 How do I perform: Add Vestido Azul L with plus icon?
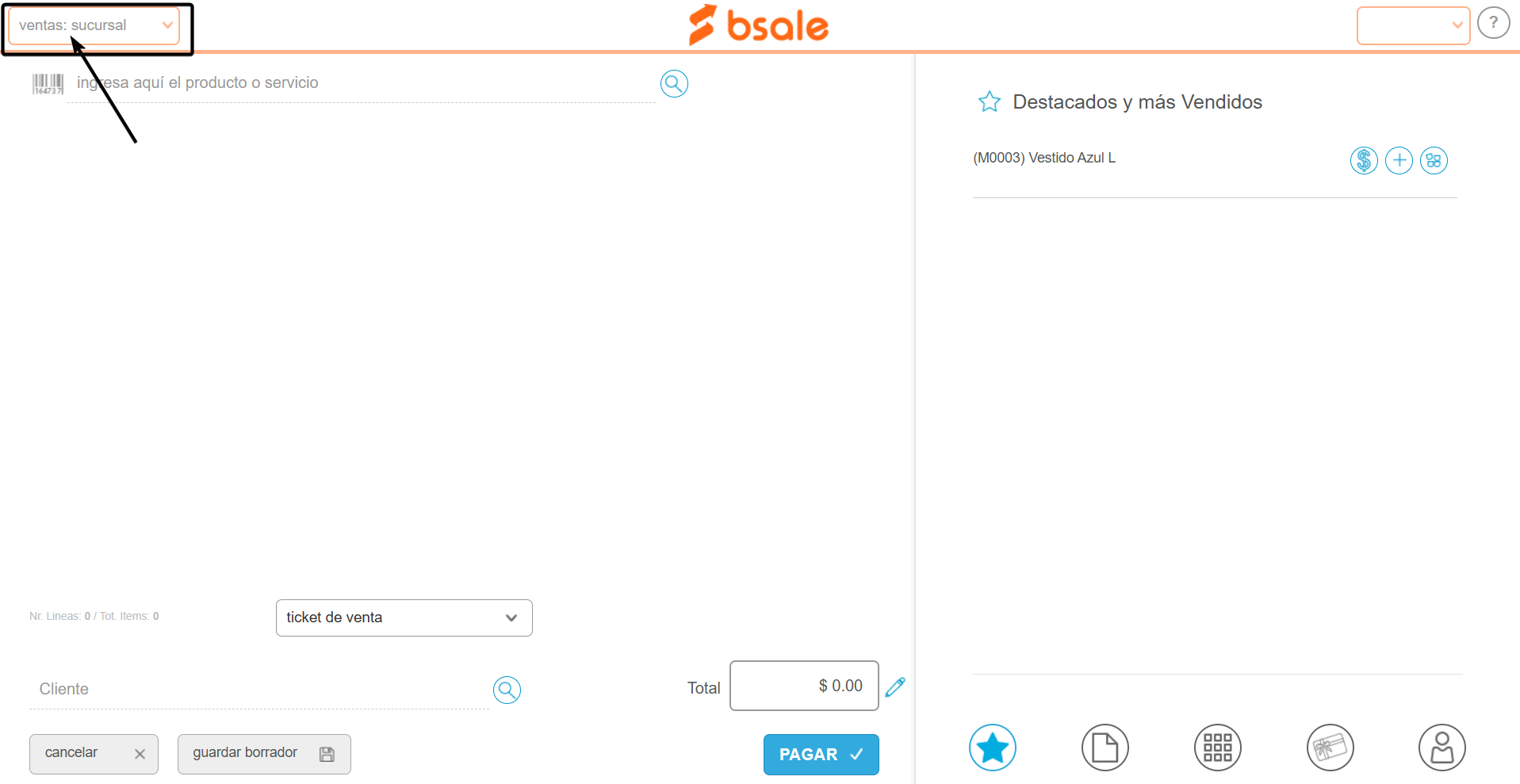tap(1399, 161)
